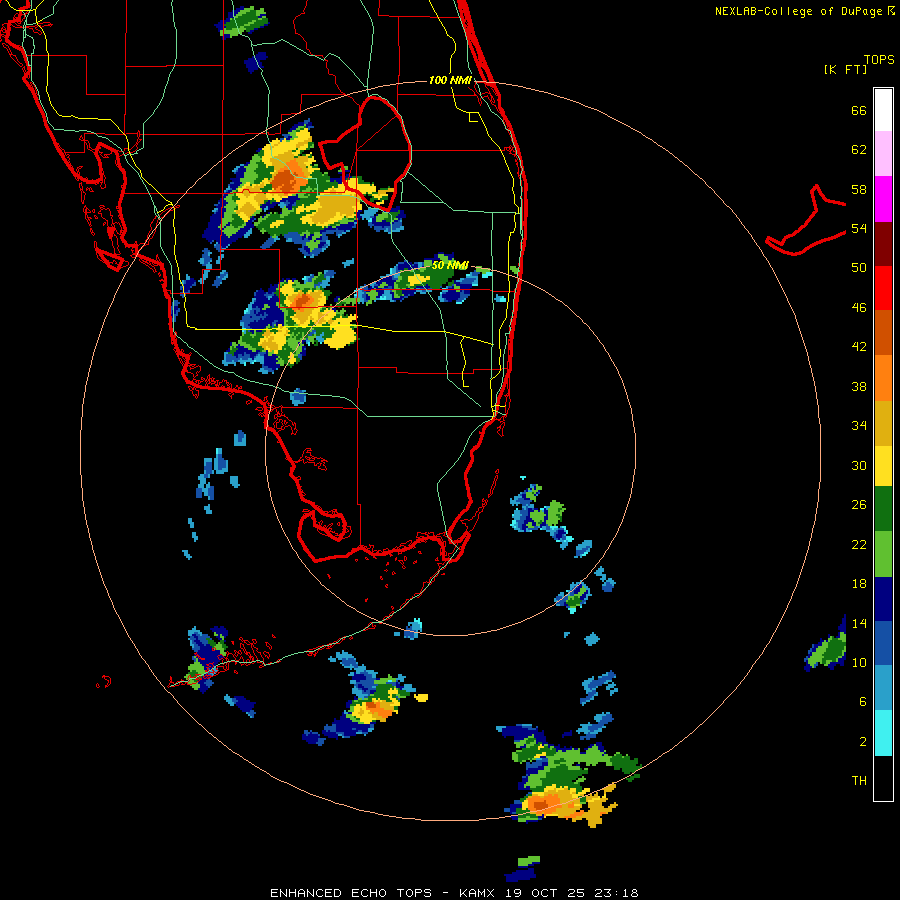The width and height of the screenshot is (900, 900).
Task: Click the 34 legend value
Action: pyautogui.click(x=859, y=426)
